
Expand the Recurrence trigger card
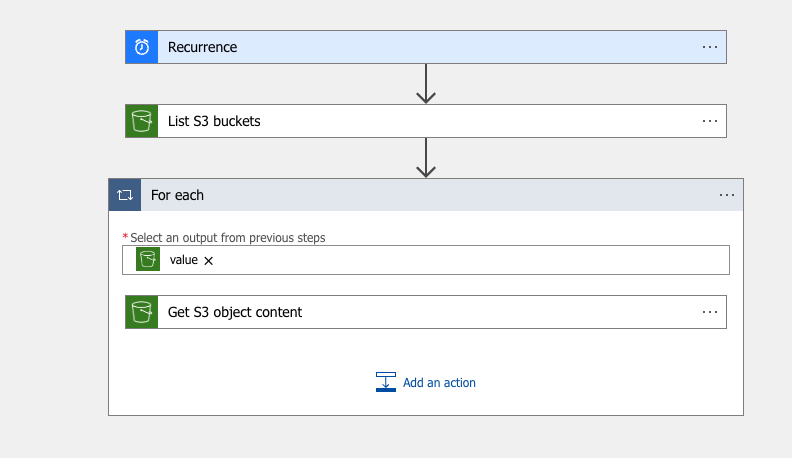point(400,47)
